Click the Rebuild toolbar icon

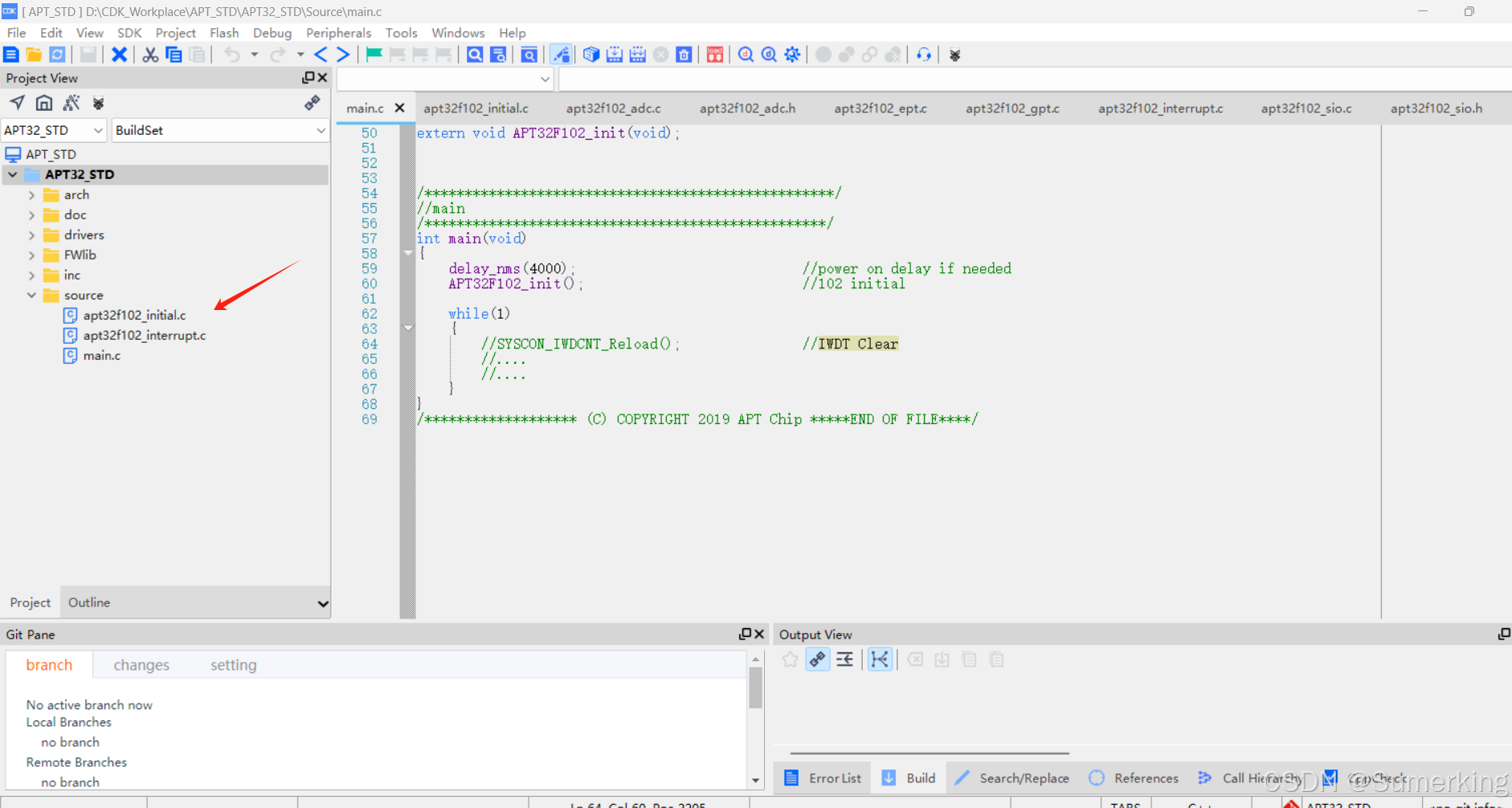638,55
